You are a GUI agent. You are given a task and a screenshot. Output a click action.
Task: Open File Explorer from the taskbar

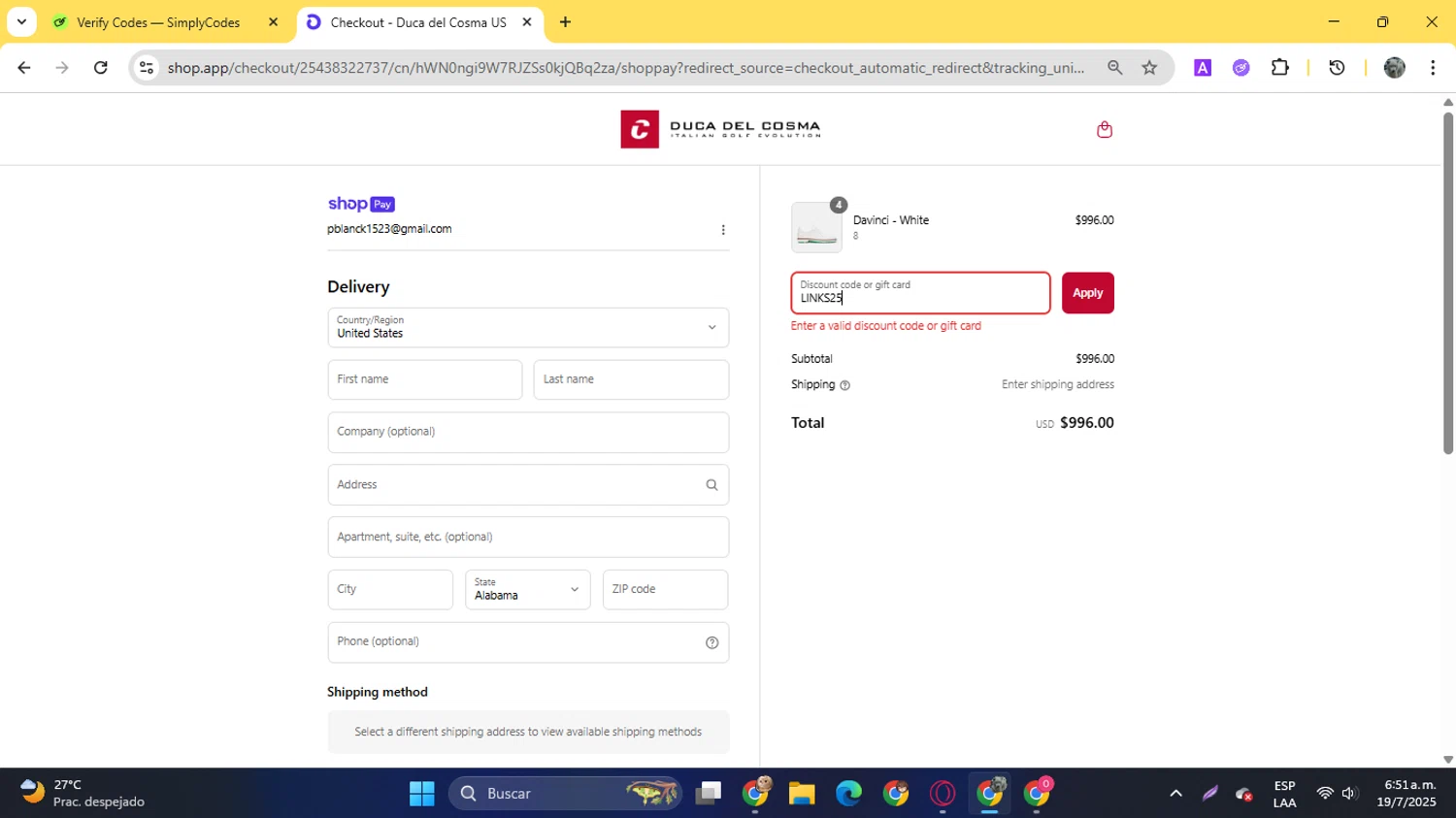802,794
